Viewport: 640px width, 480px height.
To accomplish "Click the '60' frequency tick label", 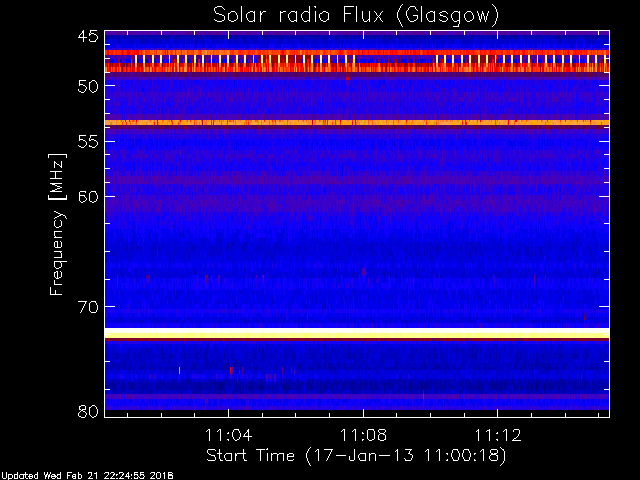I will click(x=88, y=197).
